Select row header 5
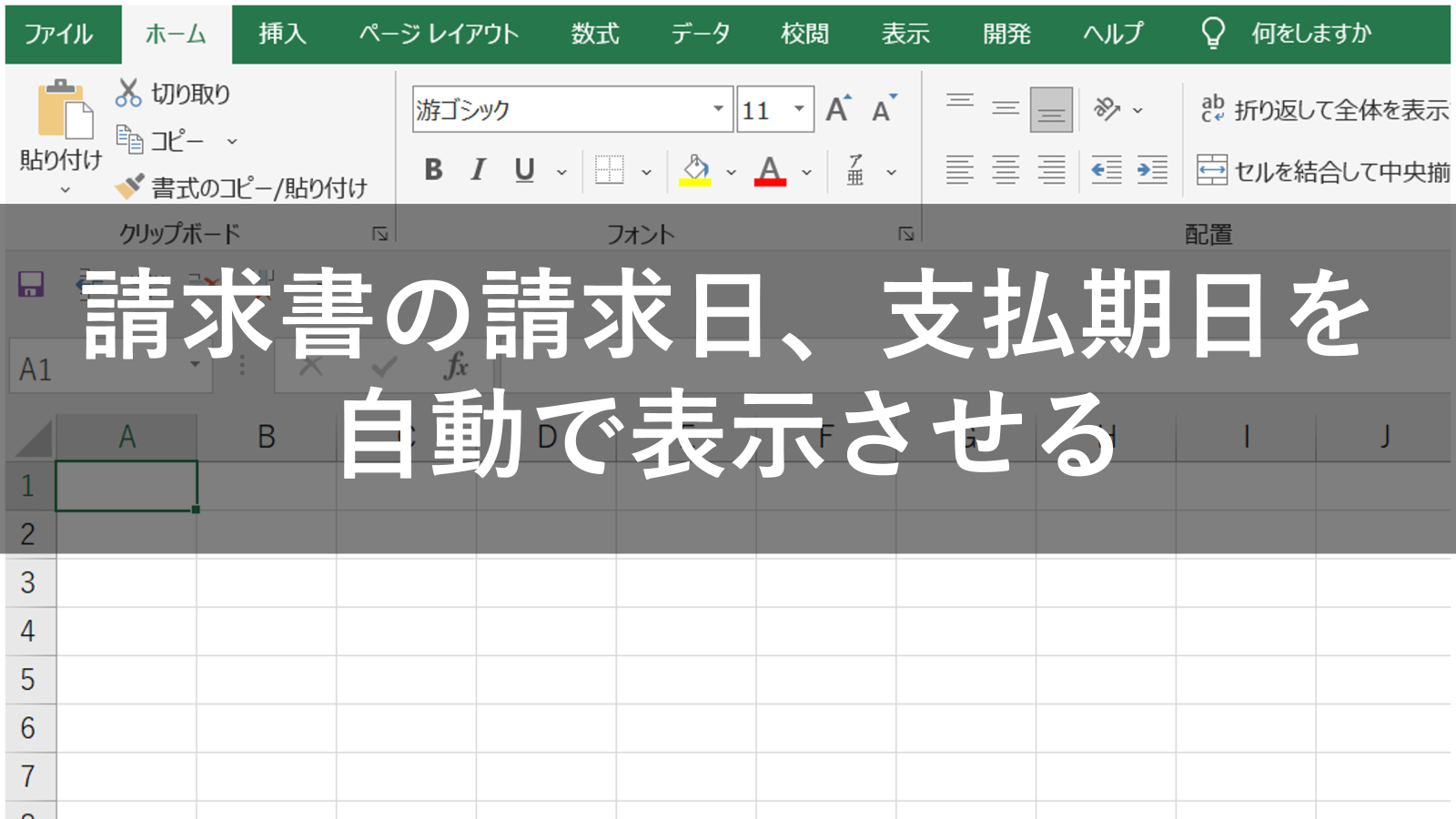The width and height of the screenshot is (1456, 819). point(28,680)
